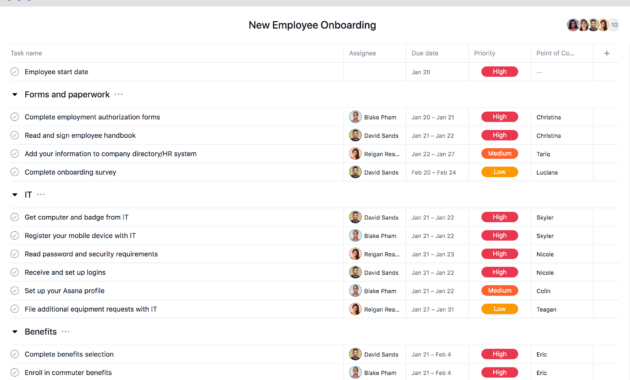The height and width of the screenshot is (380, 630).
Task: Mark 'Read password and security requirements' complete
Action: click(14, 254)
